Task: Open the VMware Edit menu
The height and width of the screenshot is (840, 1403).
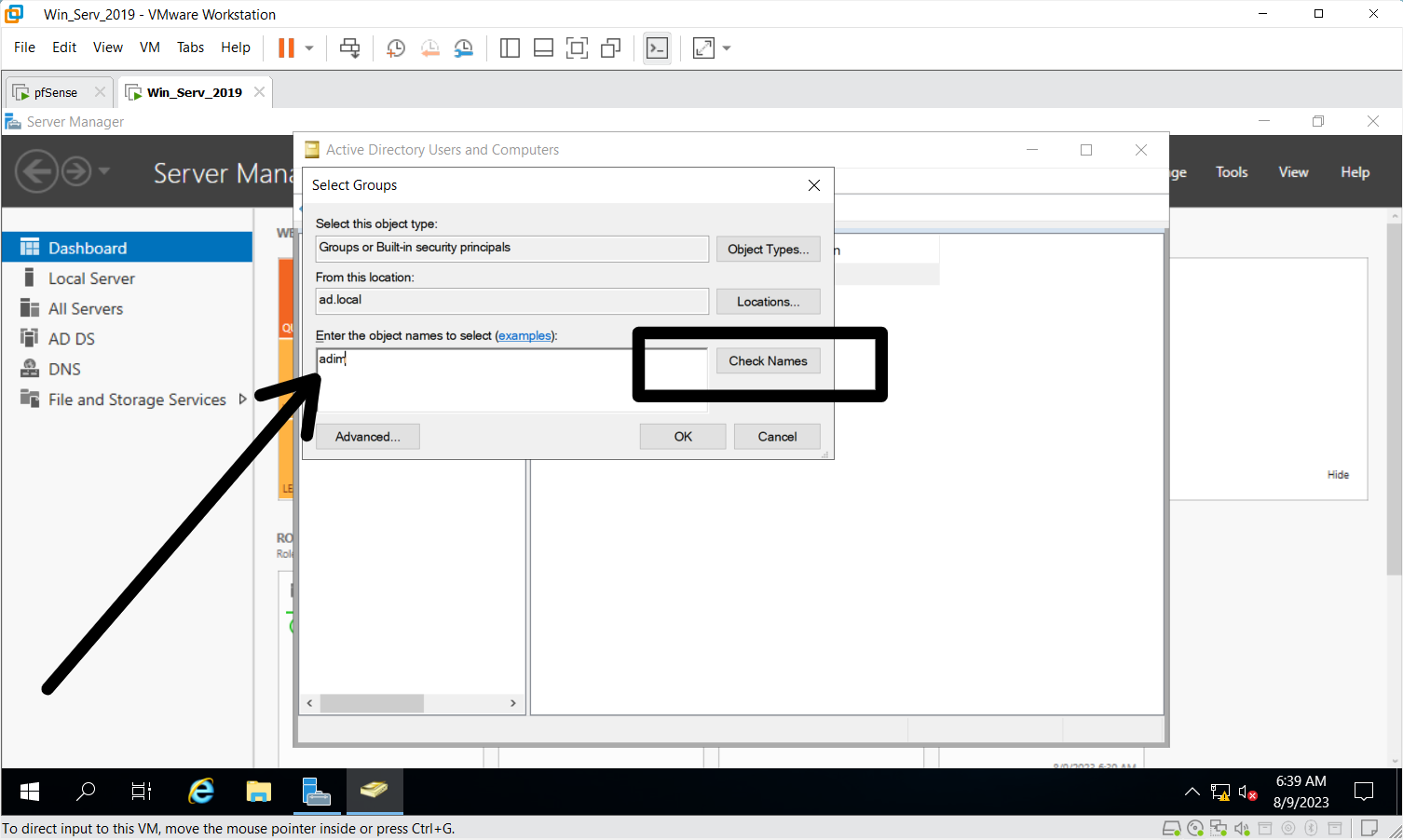Action: click(x=64, y=47)
